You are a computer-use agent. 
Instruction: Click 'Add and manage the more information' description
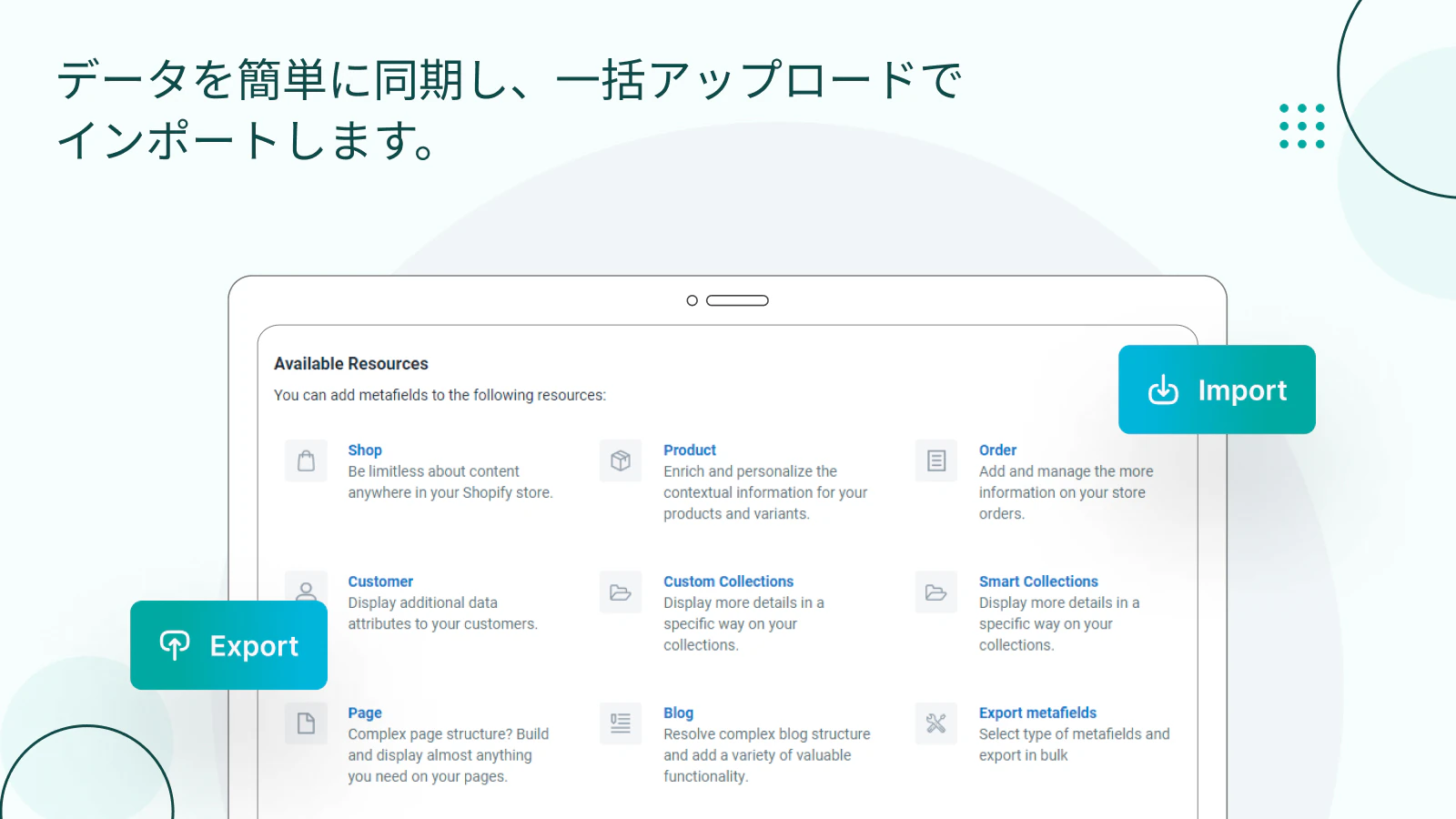(x=1067, y=492)
